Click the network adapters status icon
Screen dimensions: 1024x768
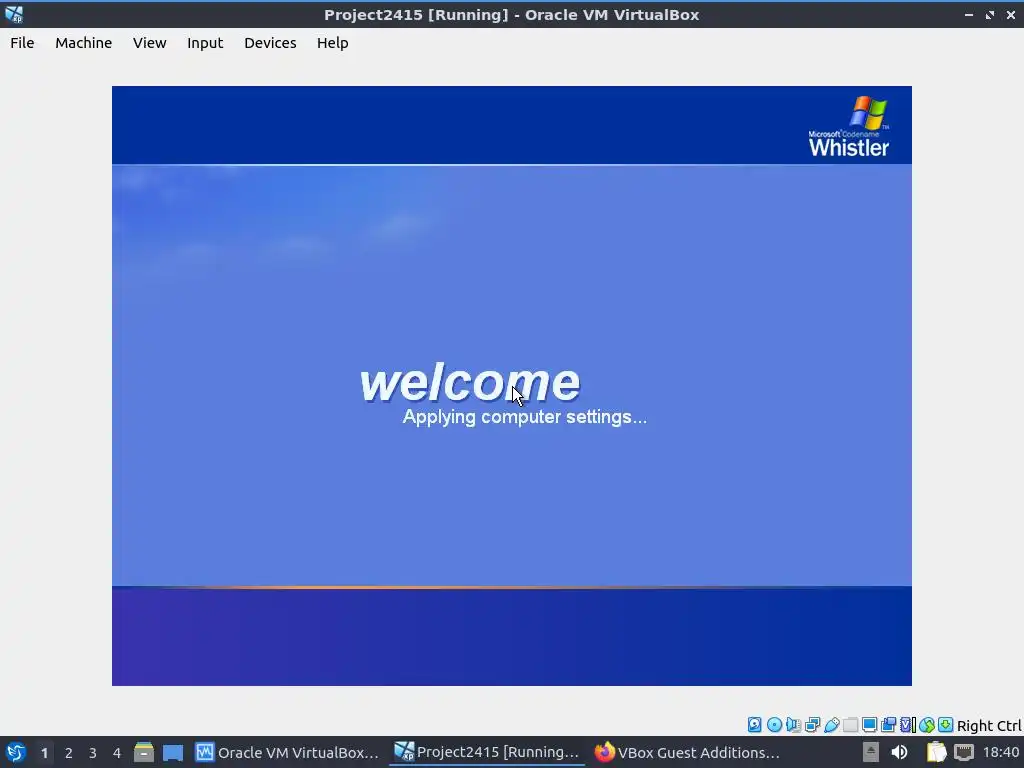pyautogui.click(x=812, y=725)
